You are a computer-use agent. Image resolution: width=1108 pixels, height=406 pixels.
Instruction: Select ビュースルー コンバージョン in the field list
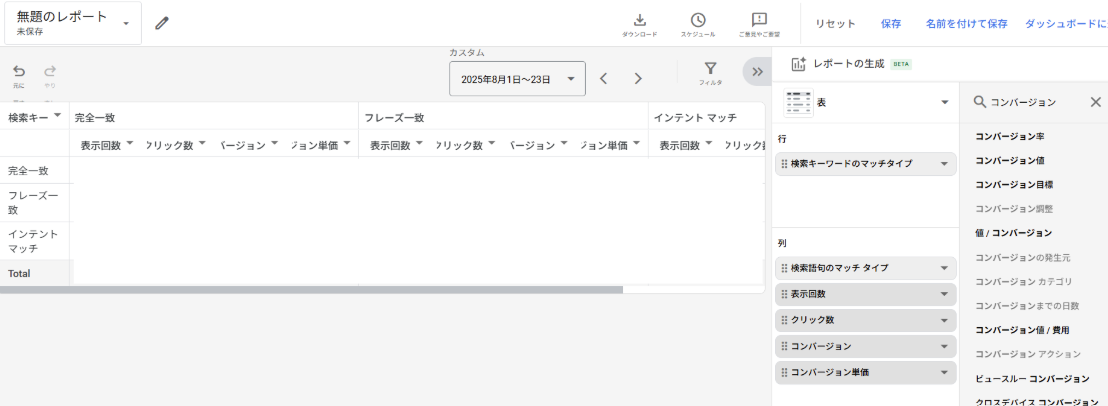click(1032, 379)
